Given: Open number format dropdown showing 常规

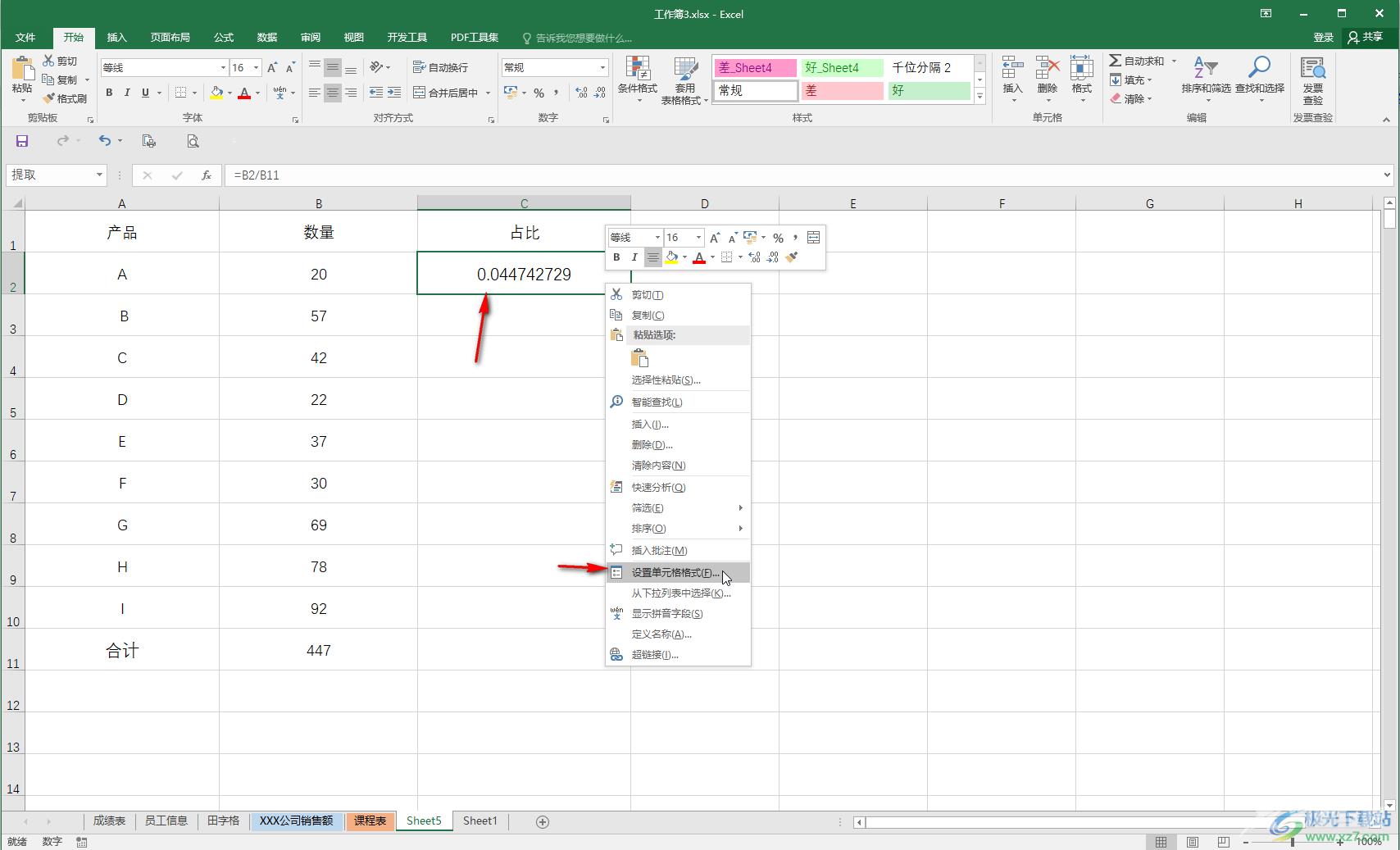Looking at the screenshot, I should pyautogui.click(x=603, y=67).
